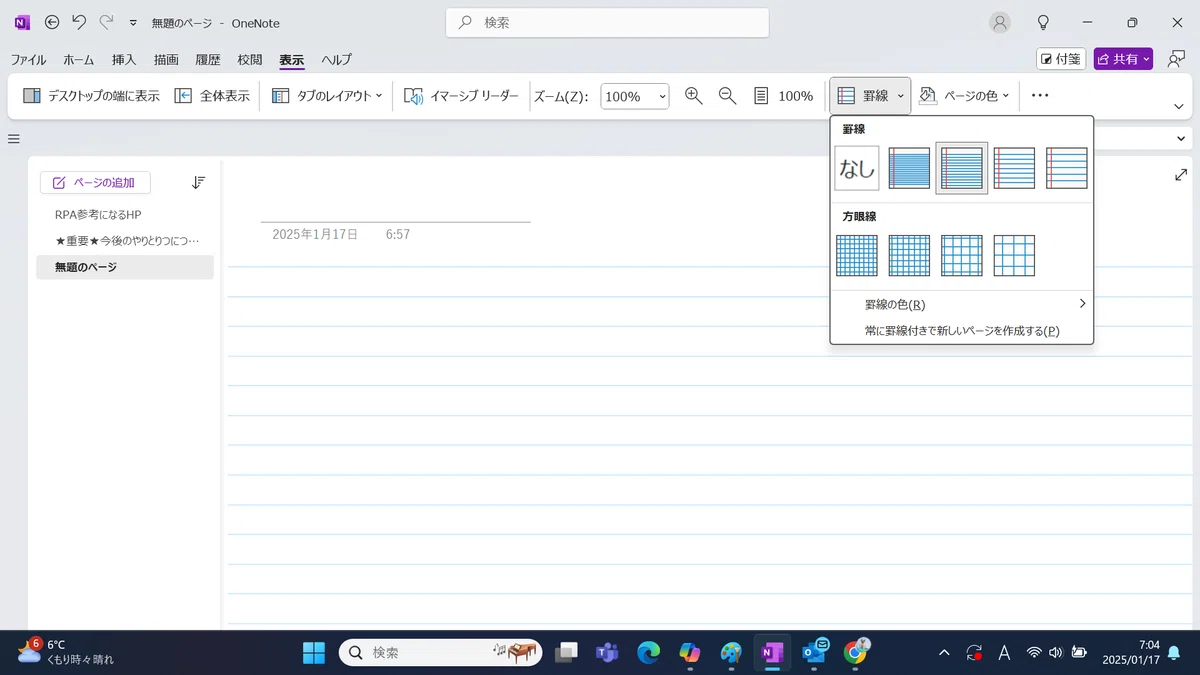Click the taskbar 検索 search box
This screenshot has width=1200, height=675.
coord(441,652)
